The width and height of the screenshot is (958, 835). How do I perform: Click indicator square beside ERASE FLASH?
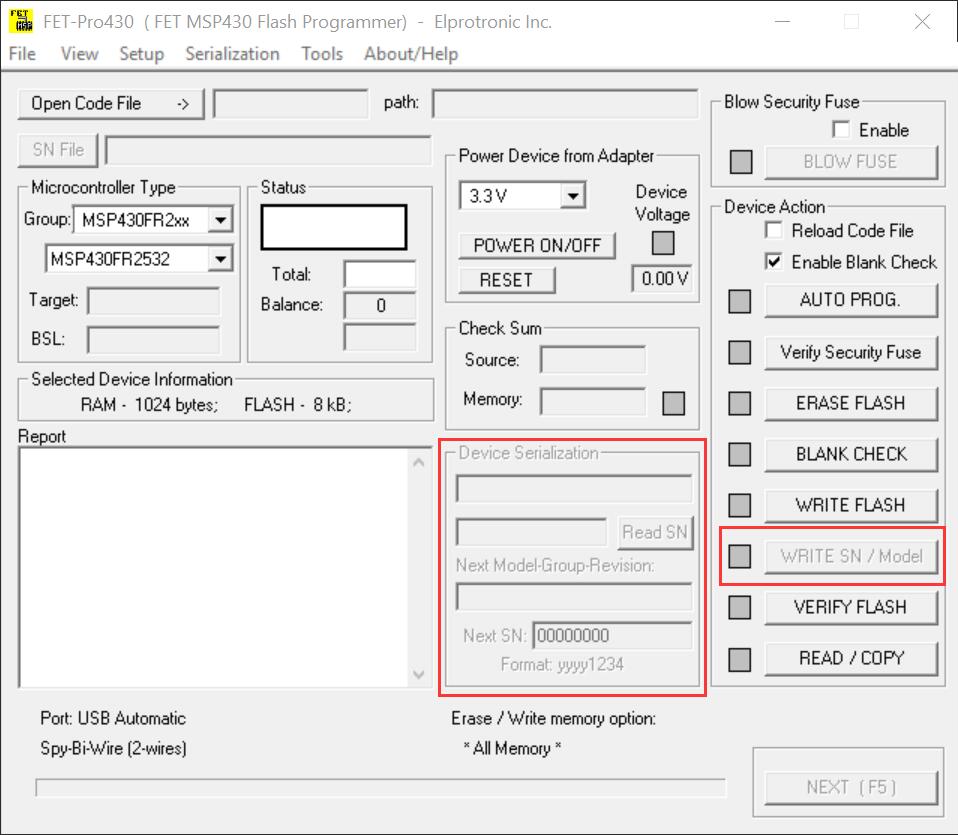[x=739, y=403]
